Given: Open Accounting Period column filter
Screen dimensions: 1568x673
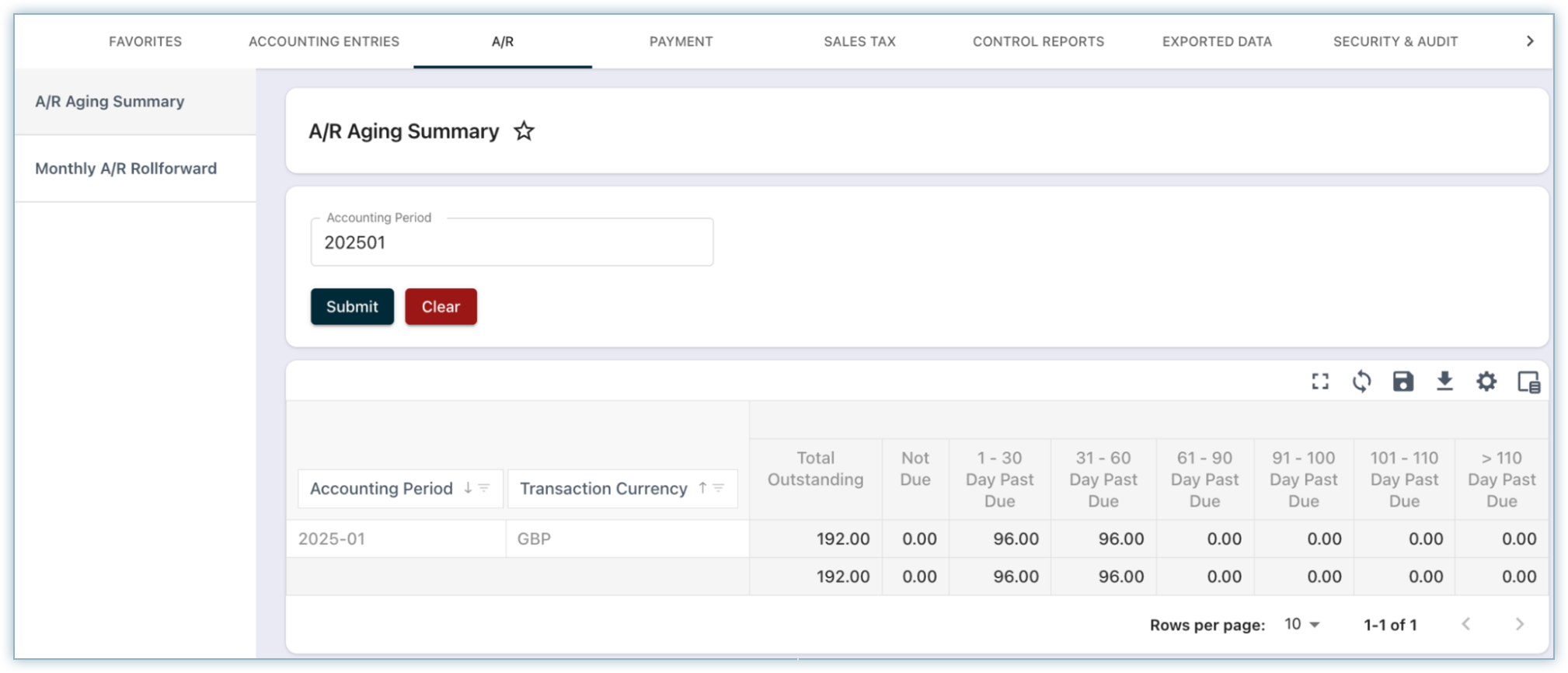Looking at the screenshot, I should point(484,488).
